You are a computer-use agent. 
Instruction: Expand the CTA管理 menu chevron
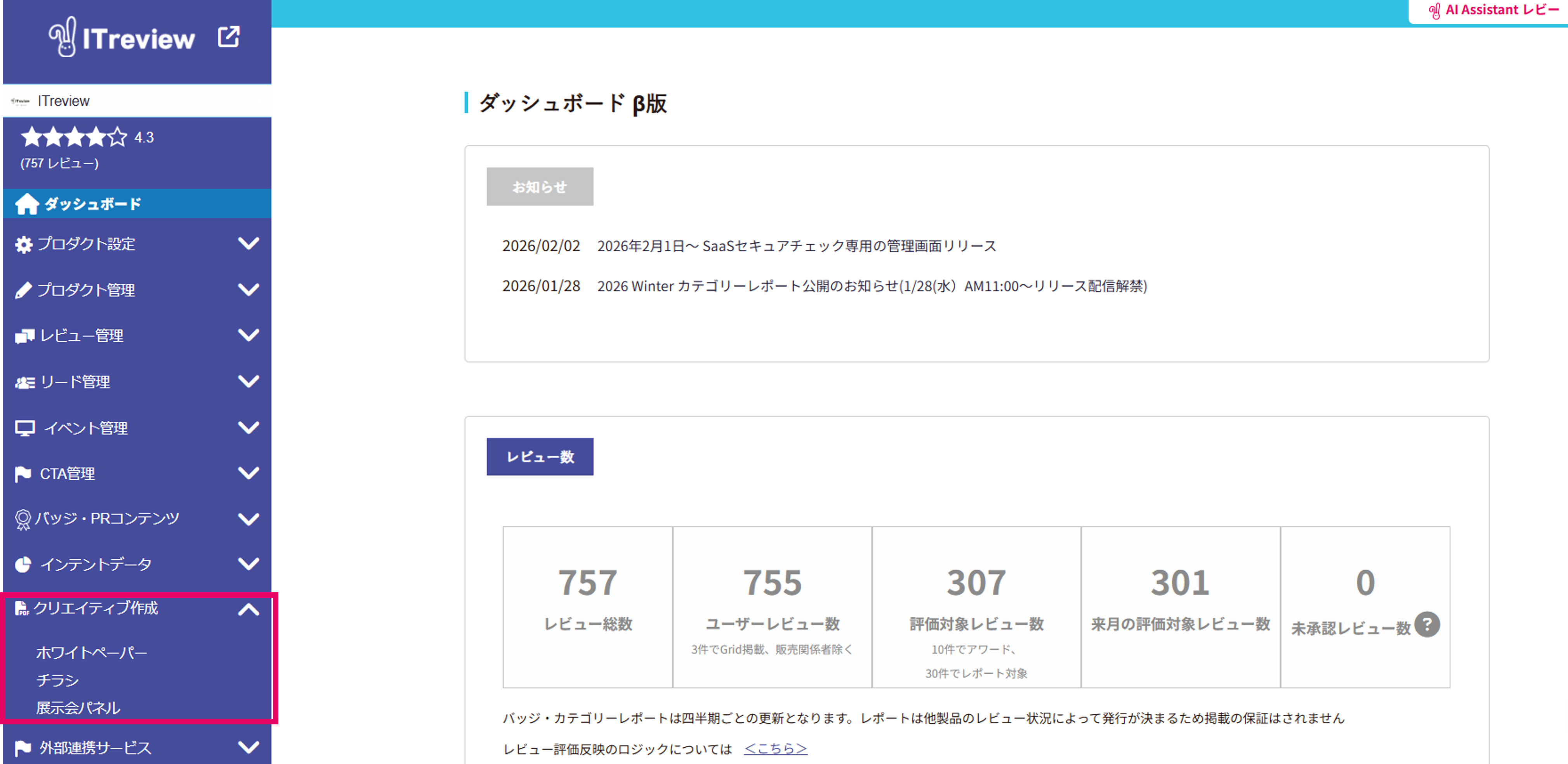pyautogui.click(x=248, y=473)
